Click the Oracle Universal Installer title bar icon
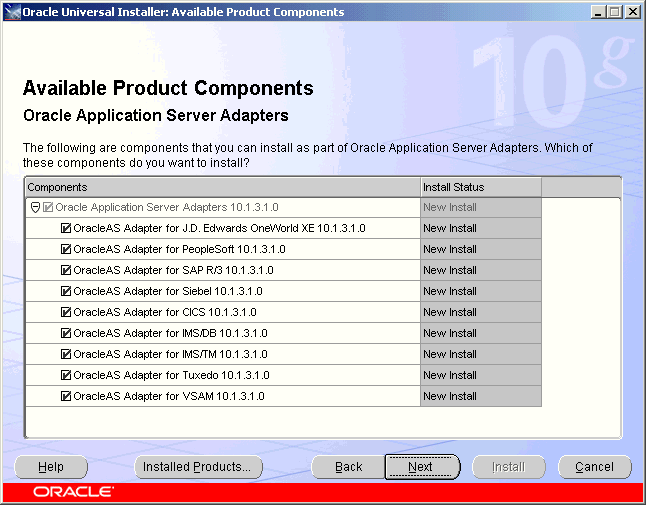Viewport: 646px width, 505px height. click(12, 12)
